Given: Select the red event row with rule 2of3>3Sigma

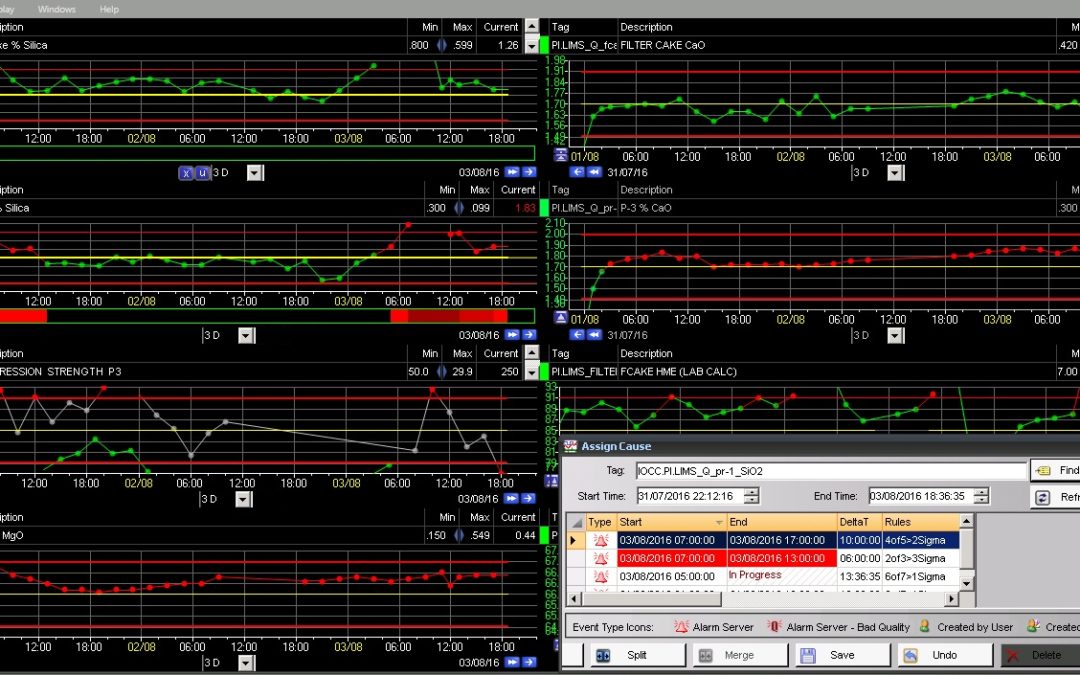Looking at the screenshot, I should 763,559.
